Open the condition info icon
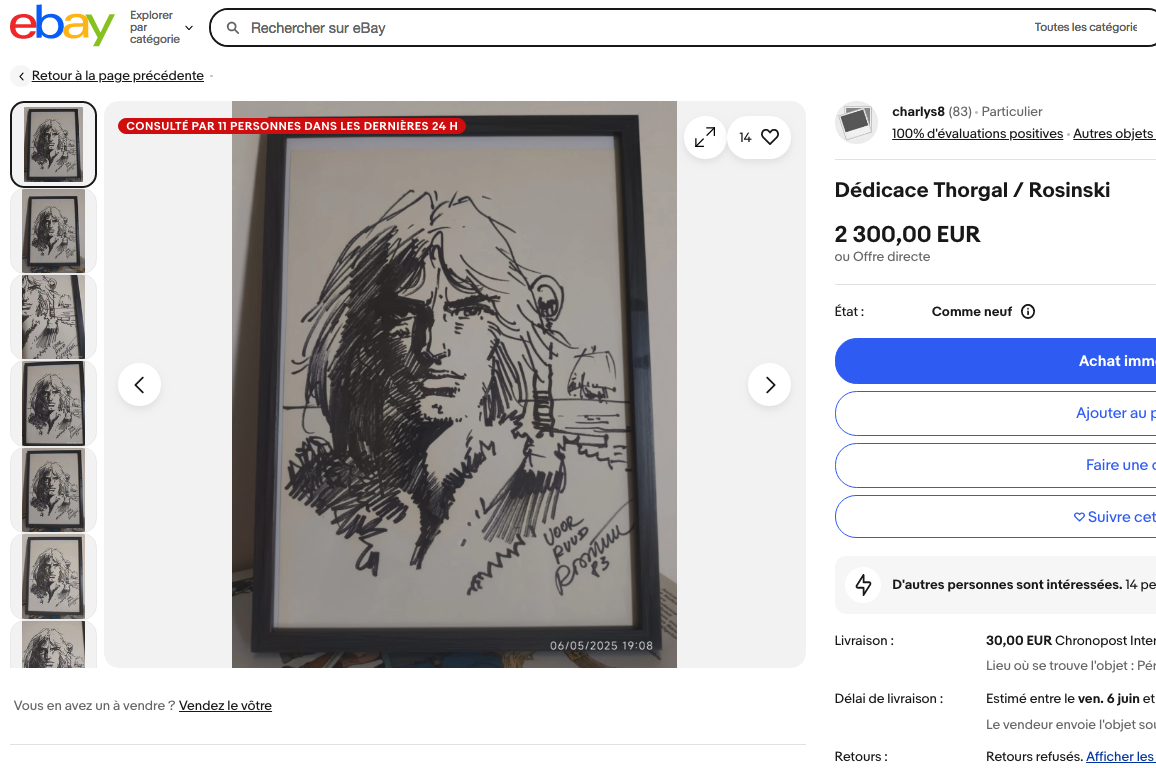 (1028, 311)
